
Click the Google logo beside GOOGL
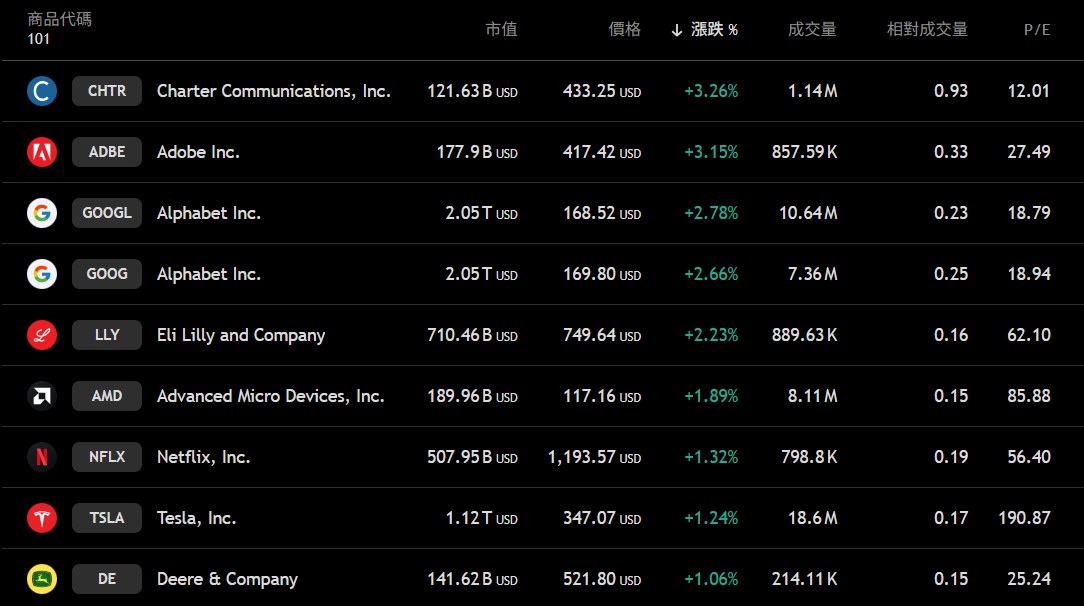point(42,213)
